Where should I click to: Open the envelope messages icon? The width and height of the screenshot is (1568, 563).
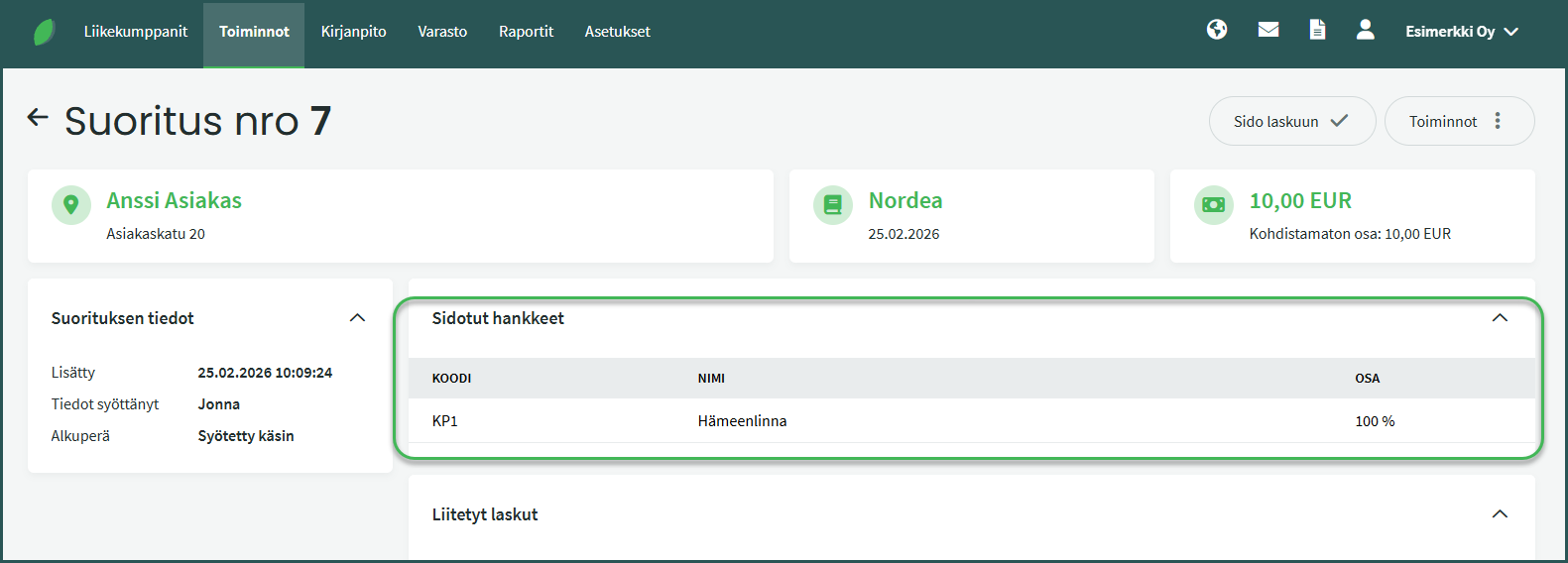click(x=1267, y=30)
